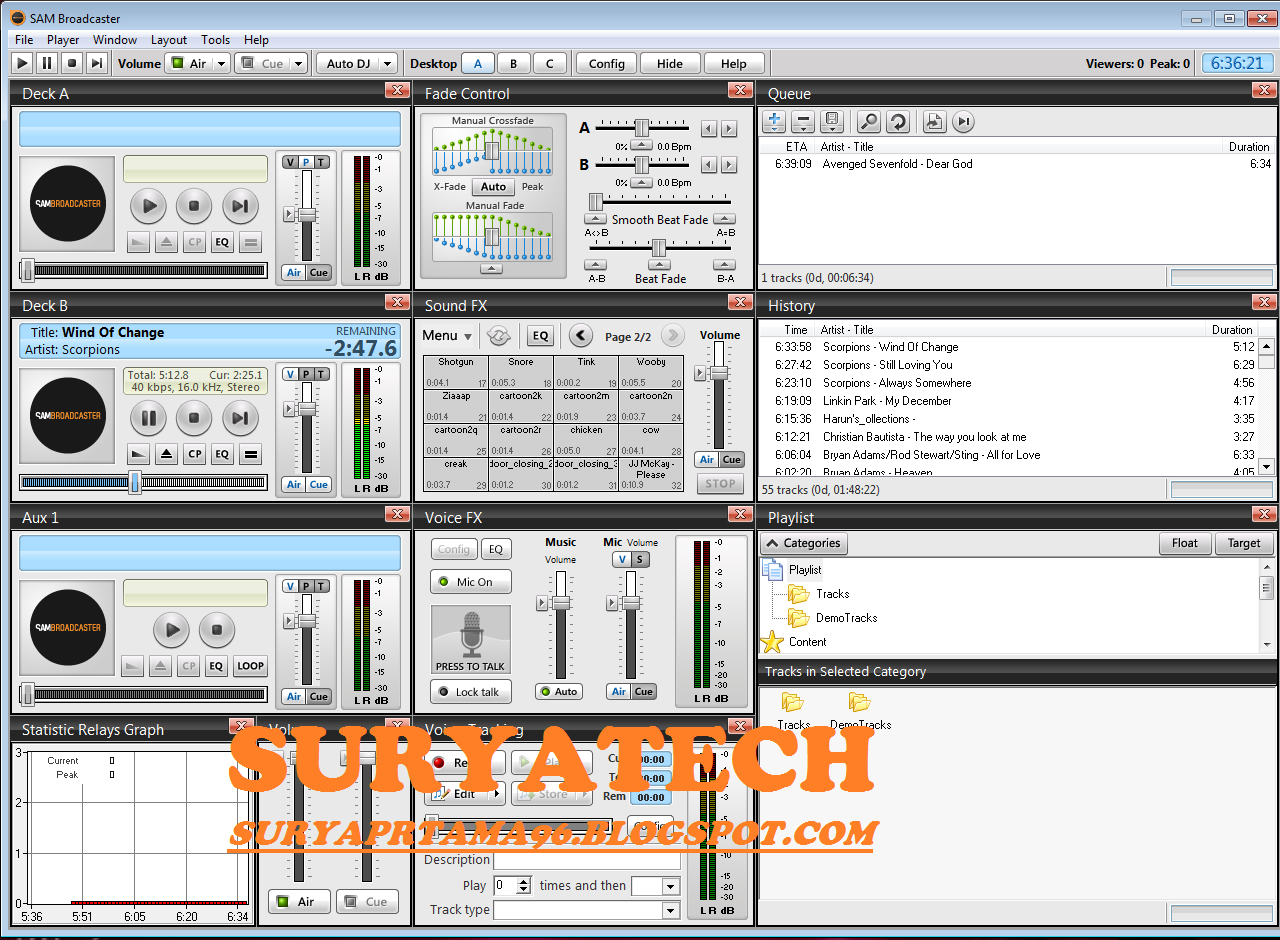1280x940 pixels.
Task: Open the Cue dropdown in toolbar
Action: pos(298,63)
